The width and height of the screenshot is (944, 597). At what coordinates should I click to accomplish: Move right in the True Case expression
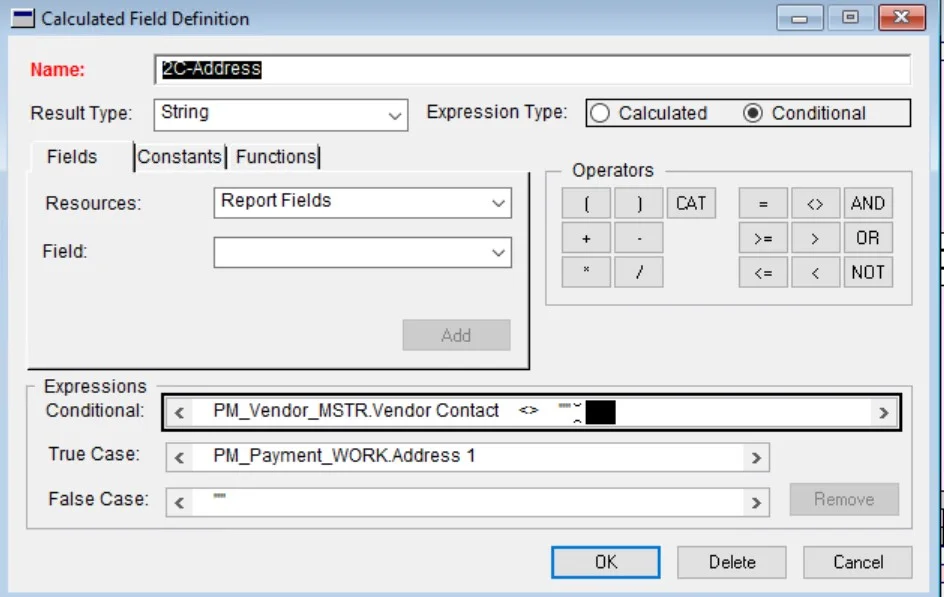[x=756, y=458]
